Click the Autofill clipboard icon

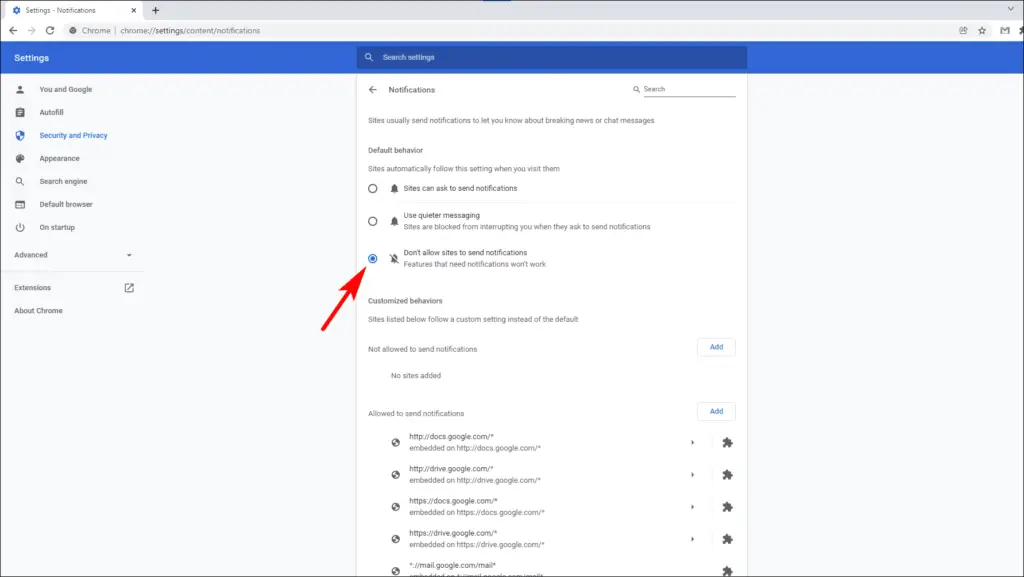20,112
